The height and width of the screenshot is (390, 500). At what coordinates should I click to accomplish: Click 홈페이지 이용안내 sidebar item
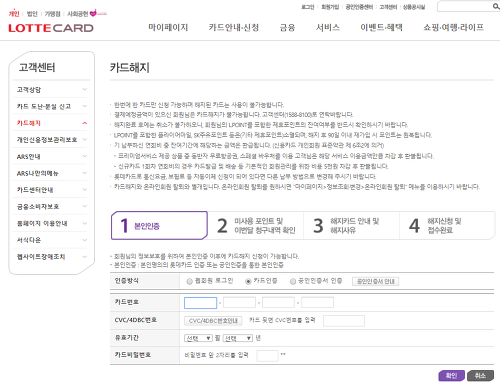click(x=42, y=223)
